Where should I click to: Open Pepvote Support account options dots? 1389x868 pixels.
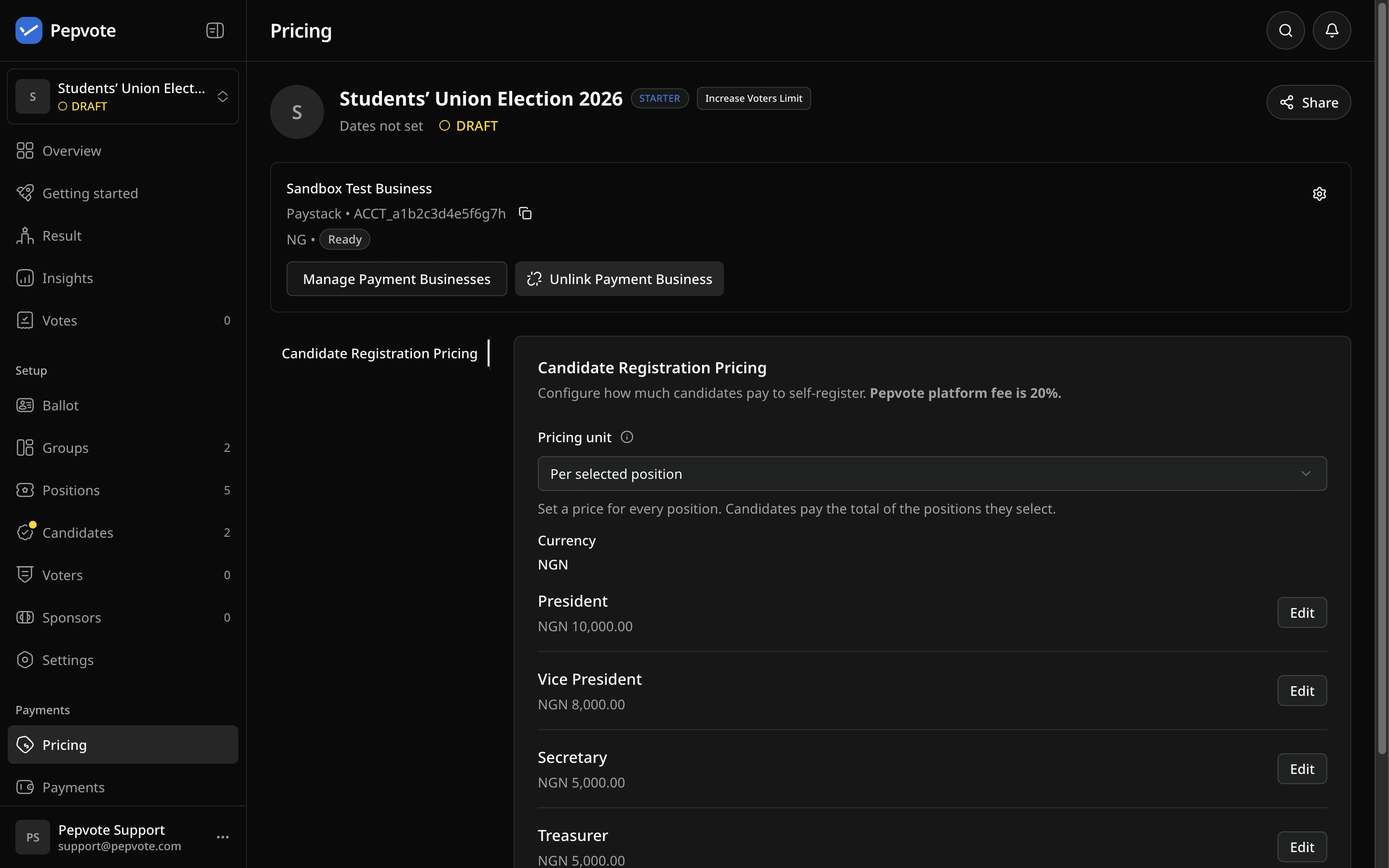(223, 837)
